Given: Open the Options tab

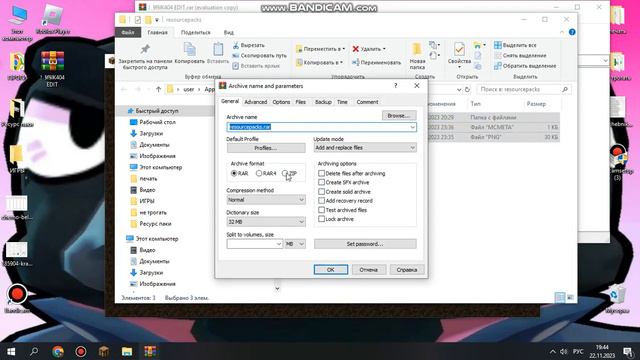Looking at the screenshot, I should tap(281, 102).
